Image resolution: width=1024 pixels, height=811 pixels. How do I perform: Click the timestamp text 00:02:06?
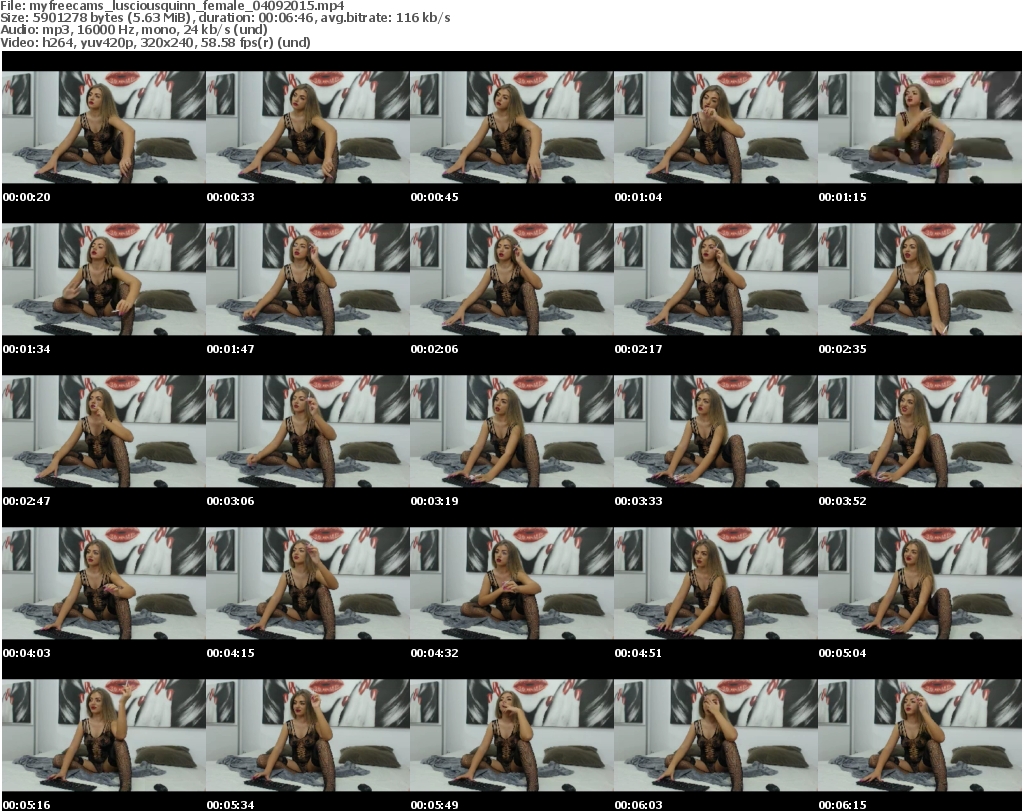click(x=434, y=349)
